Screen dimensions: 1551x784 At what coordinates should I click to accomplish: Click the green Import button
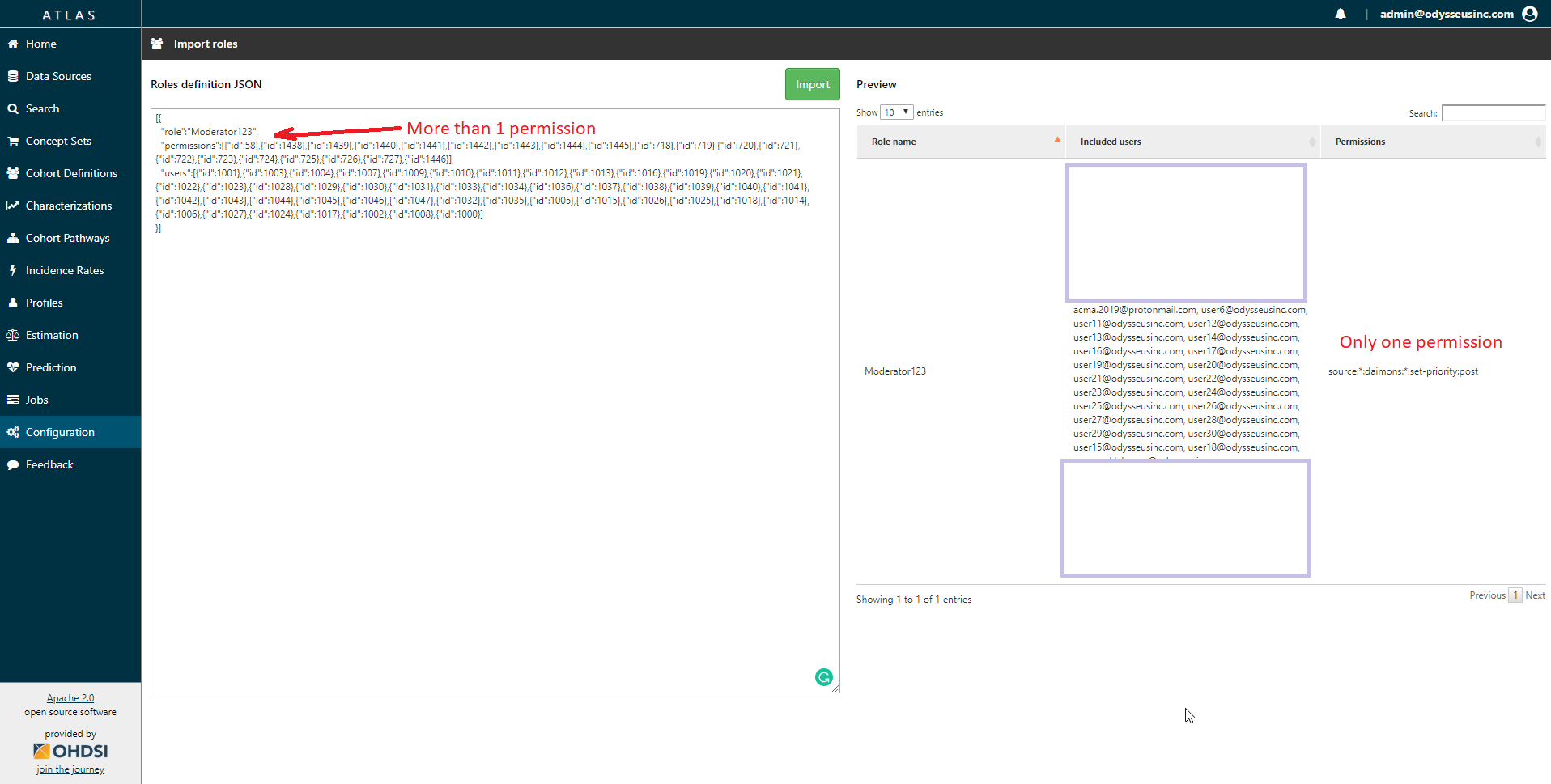812,84
